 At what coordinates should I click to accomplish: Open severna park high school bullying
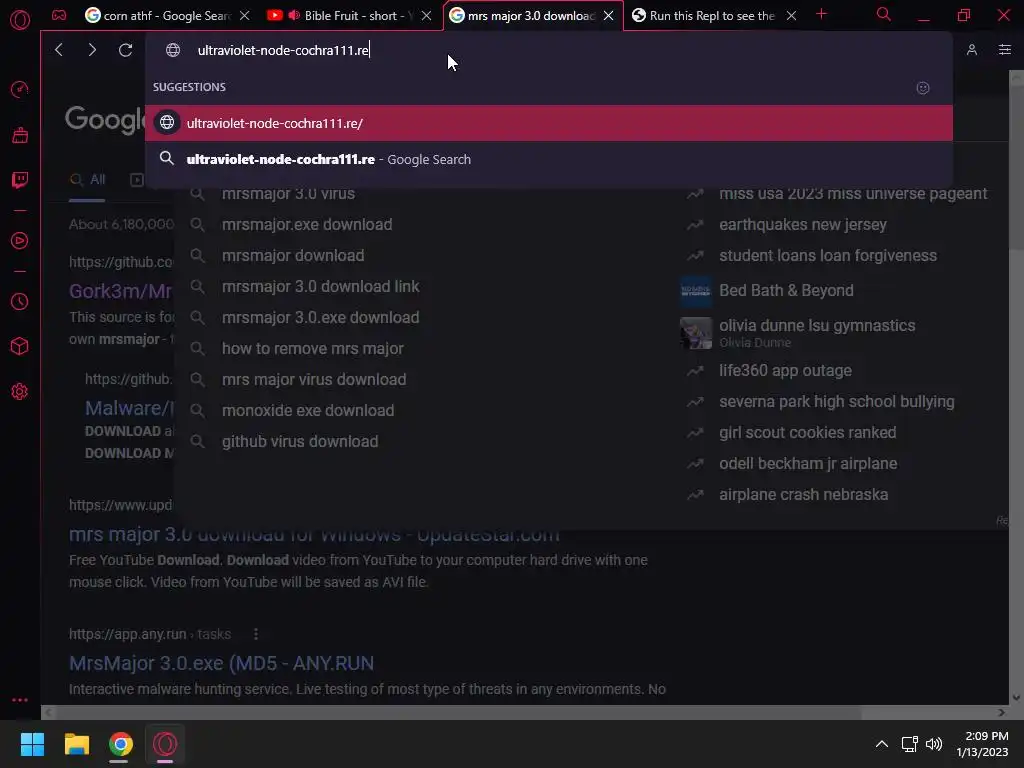837,402
